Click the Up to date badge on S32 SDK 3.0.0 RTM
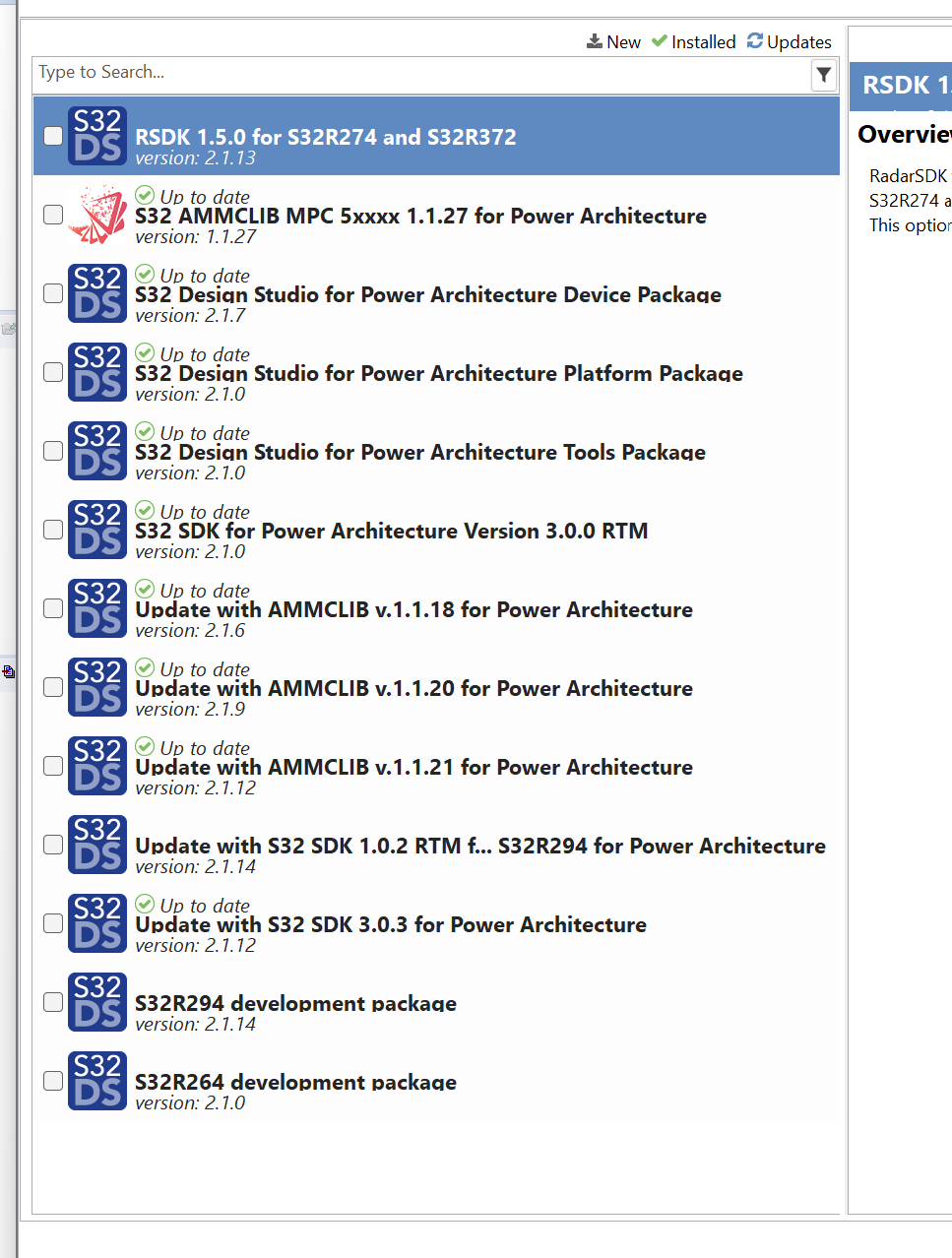This screenshot has width=952, height=1258. [192, 511]
